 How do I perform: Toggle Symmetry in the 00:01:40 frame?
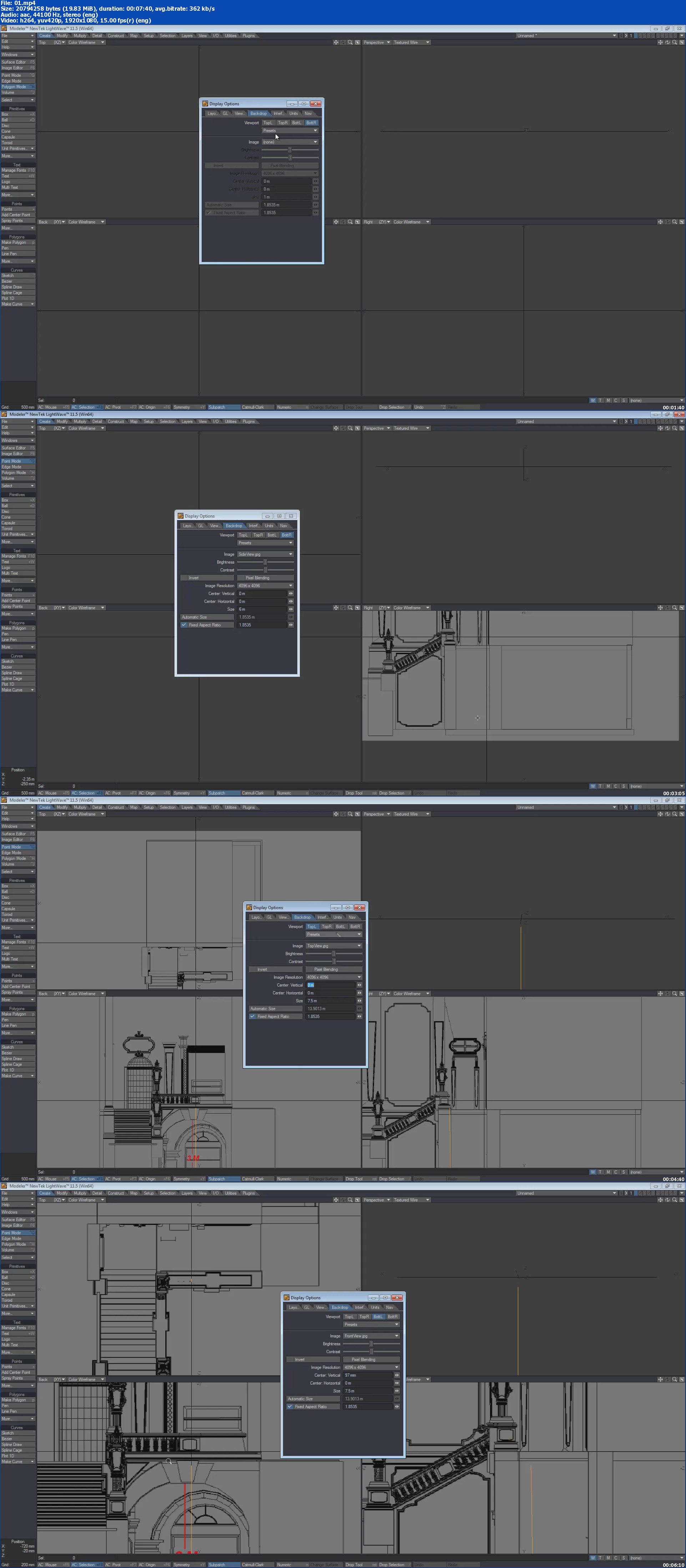pos(189,408)
